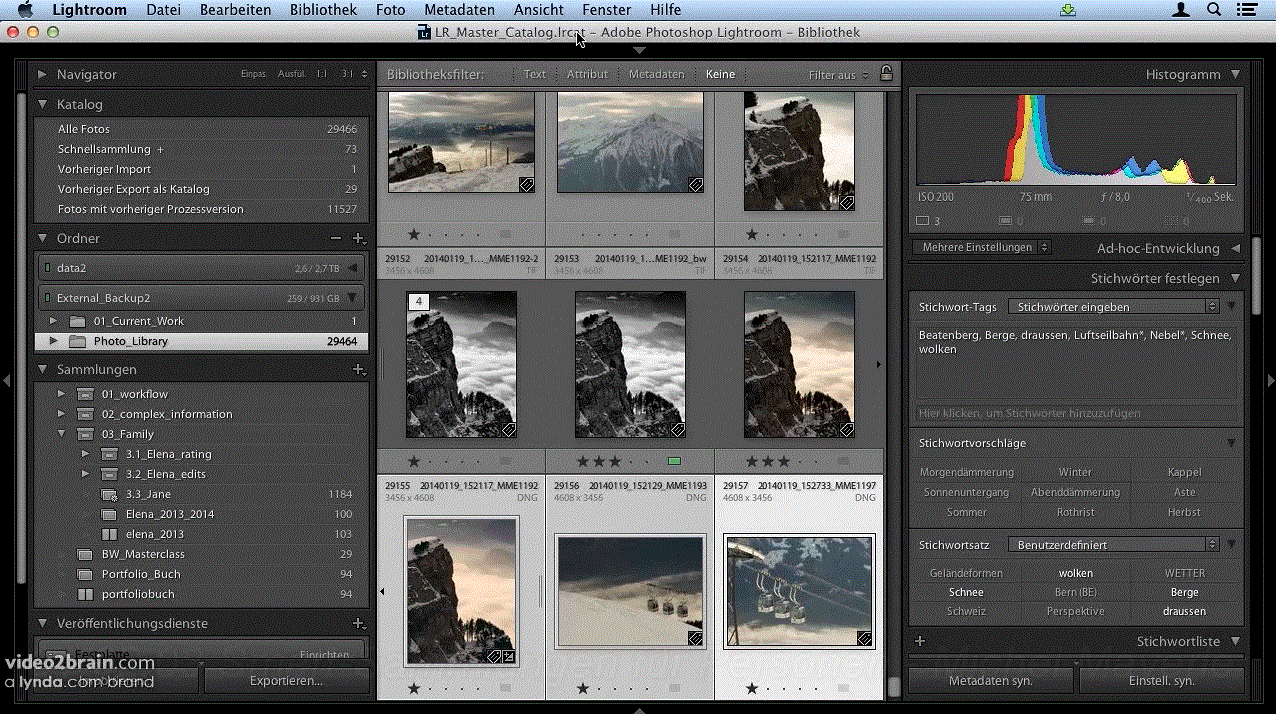The width and height of the screenshot is (1276, 714).
Task: Open Stichwörter eingeben dropdown
Action: 1114,307
